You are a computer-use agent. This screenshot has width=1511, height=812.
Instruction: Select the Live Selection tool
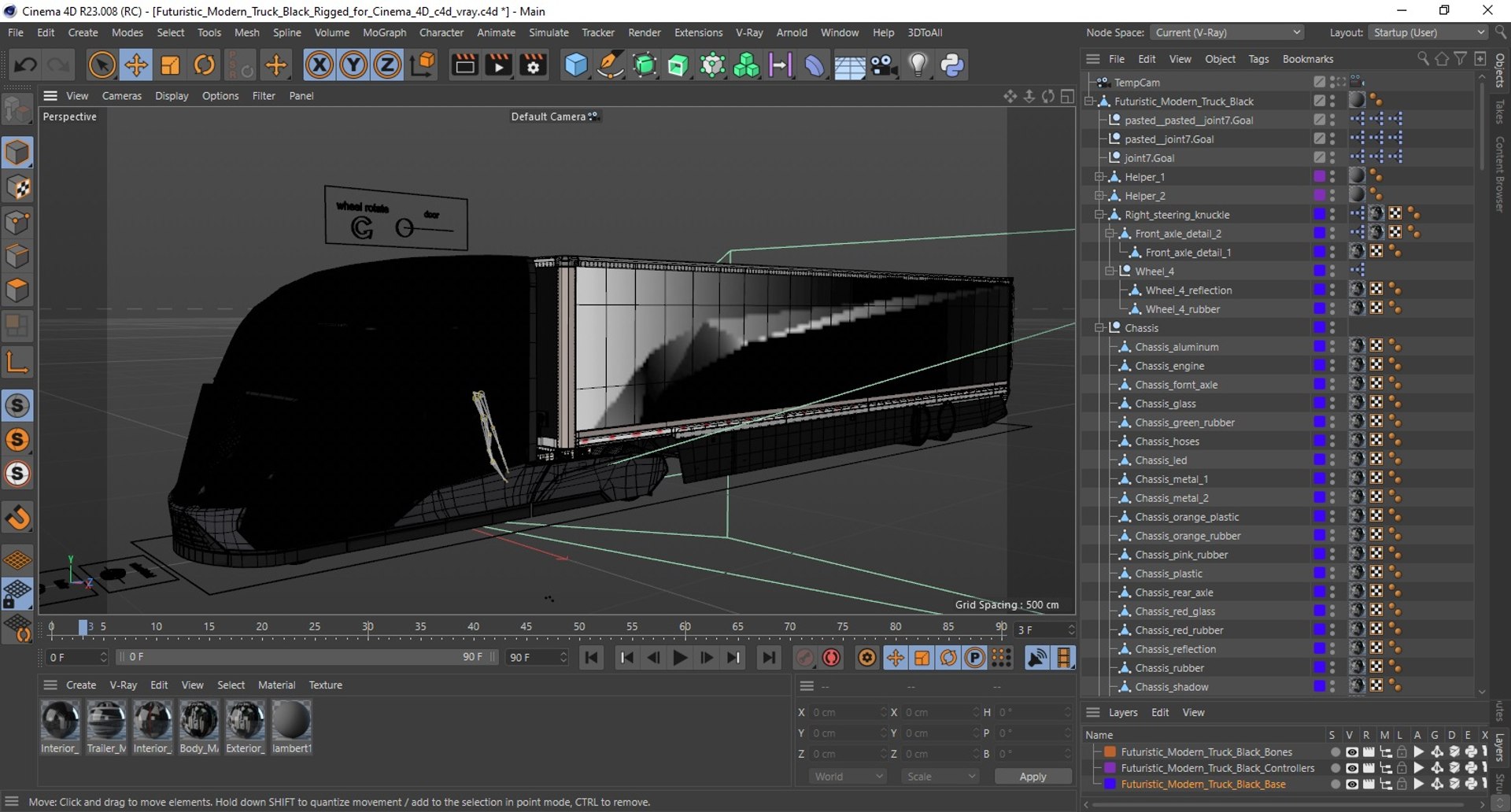coord(102,65)
